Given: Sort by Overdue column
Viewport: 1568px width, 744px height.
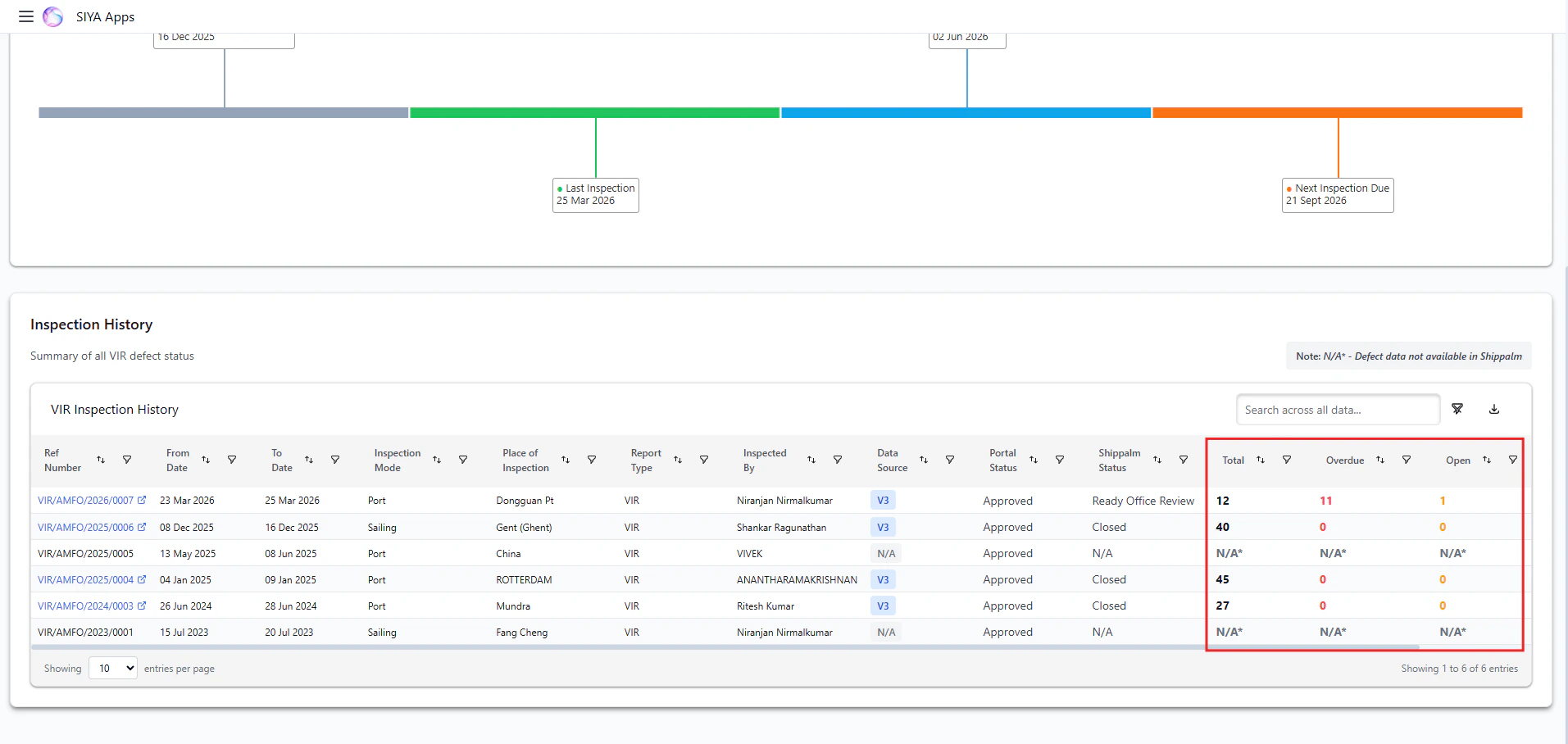Looking at the screenshot, I should click(x=1380, y=460).
